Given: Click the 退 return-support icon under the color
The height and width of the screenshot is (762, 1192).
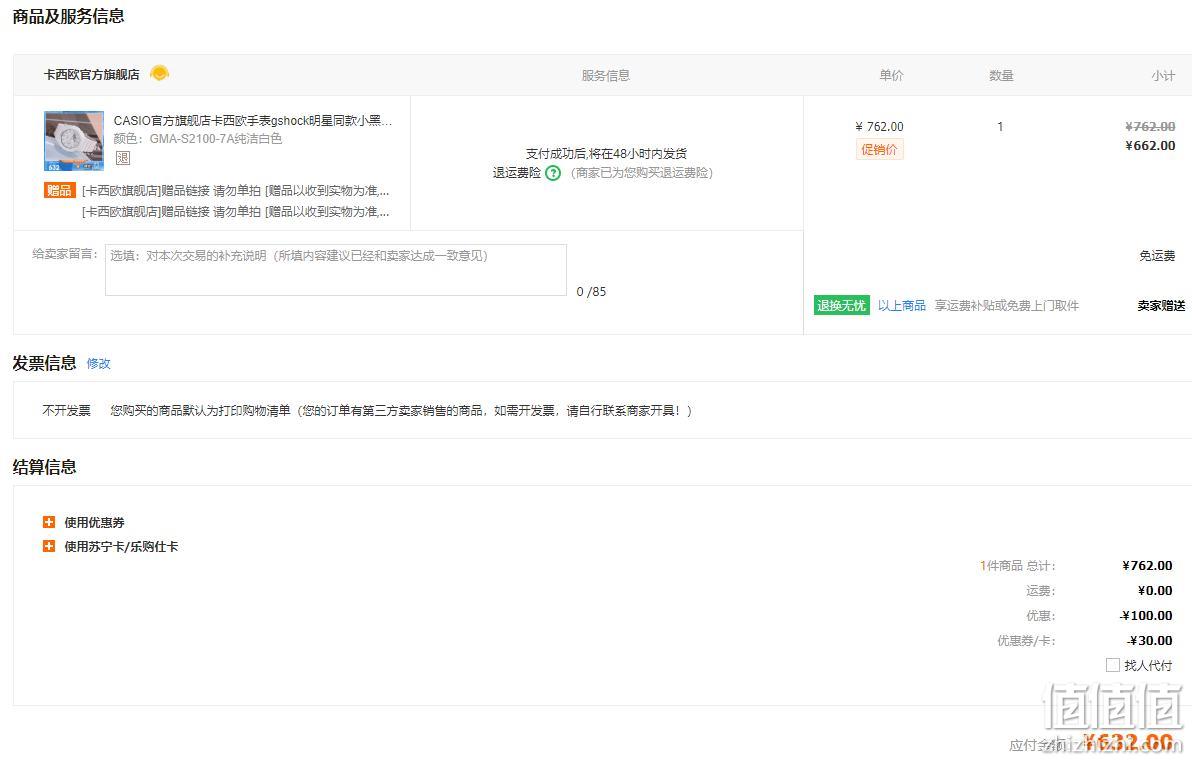Looking at the screenshot, I should (x=122, y=158).
